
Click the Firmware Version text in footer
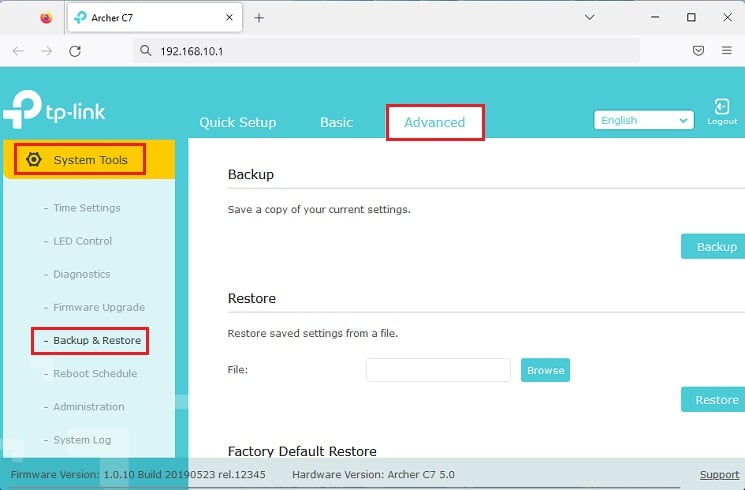[138, 474]
